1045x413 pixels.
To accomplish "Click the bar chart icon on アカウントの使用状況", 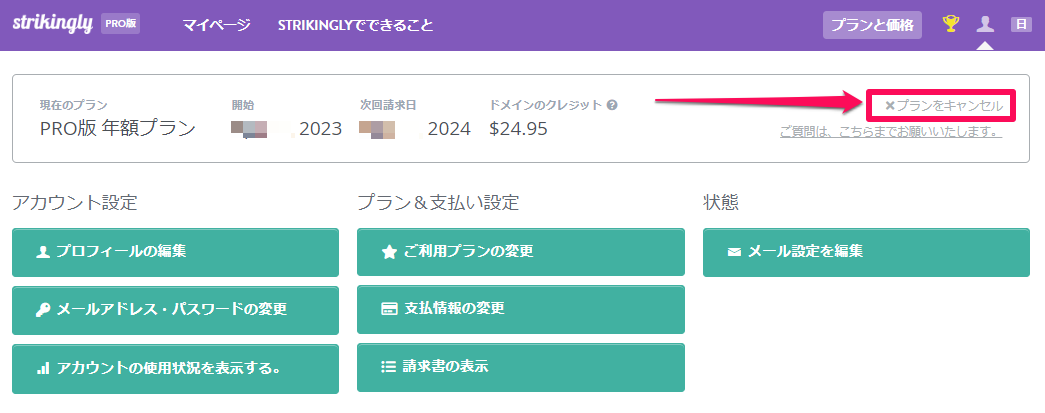I will coord(43,368).
